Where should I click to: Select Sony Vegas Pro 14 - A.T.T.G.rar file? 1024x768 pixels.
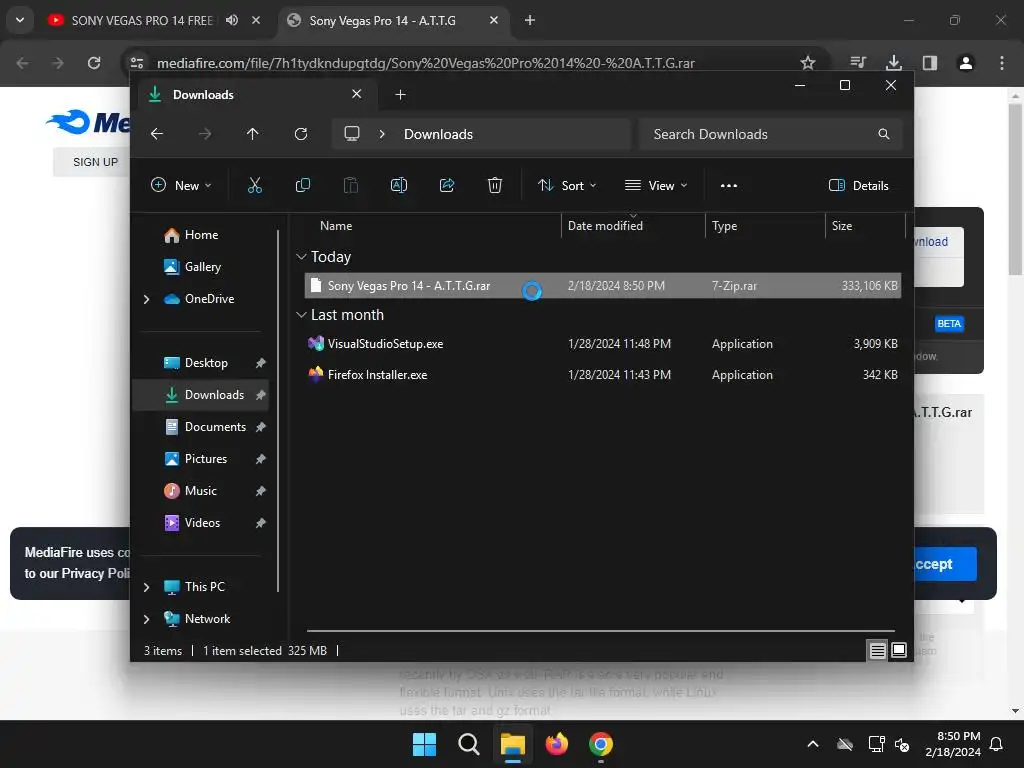coord(602,286)
